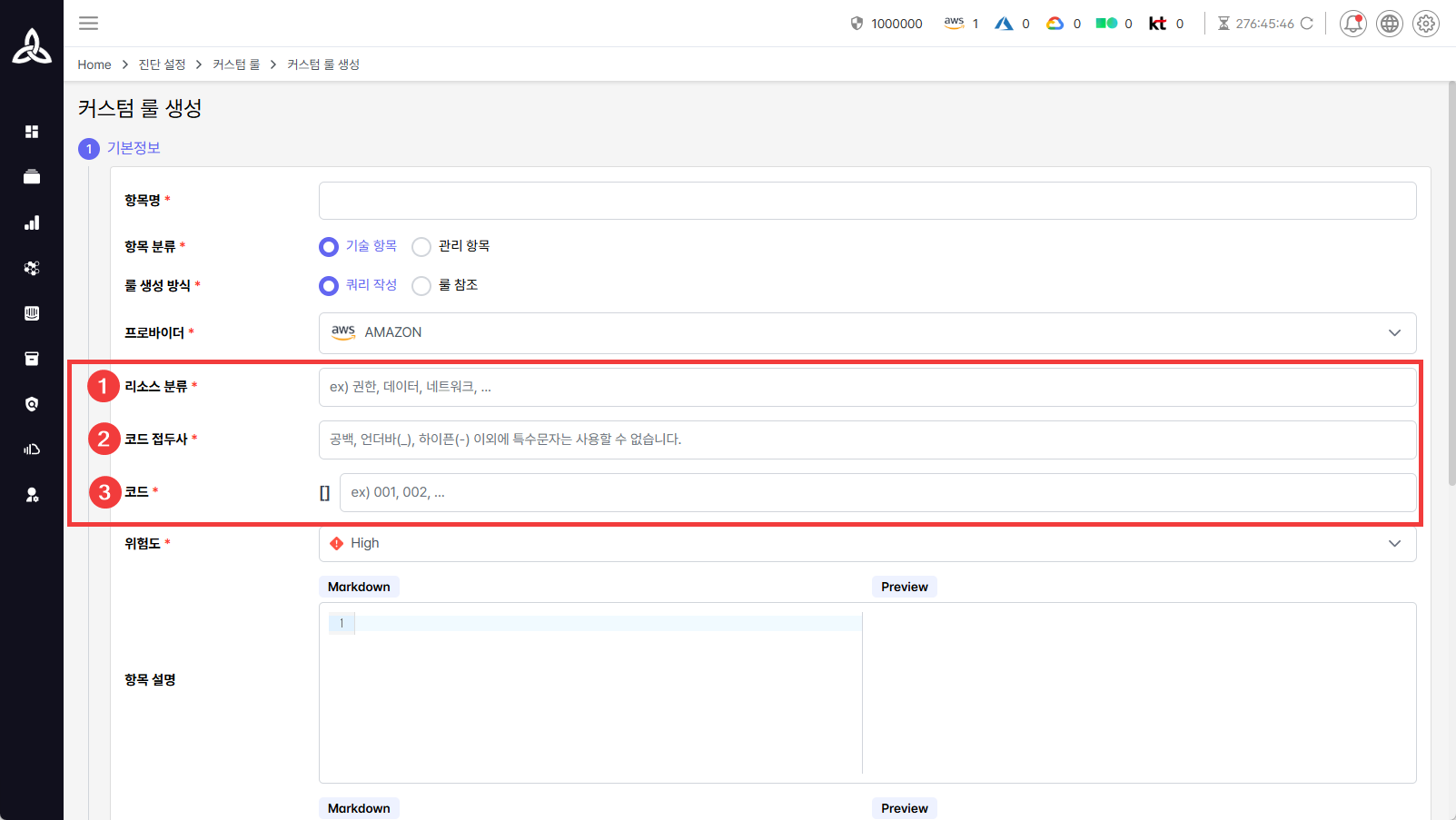Click the bar chart icon in the sidebar
The width and height of the screenshot is (1456, 820).
(32, 222)
